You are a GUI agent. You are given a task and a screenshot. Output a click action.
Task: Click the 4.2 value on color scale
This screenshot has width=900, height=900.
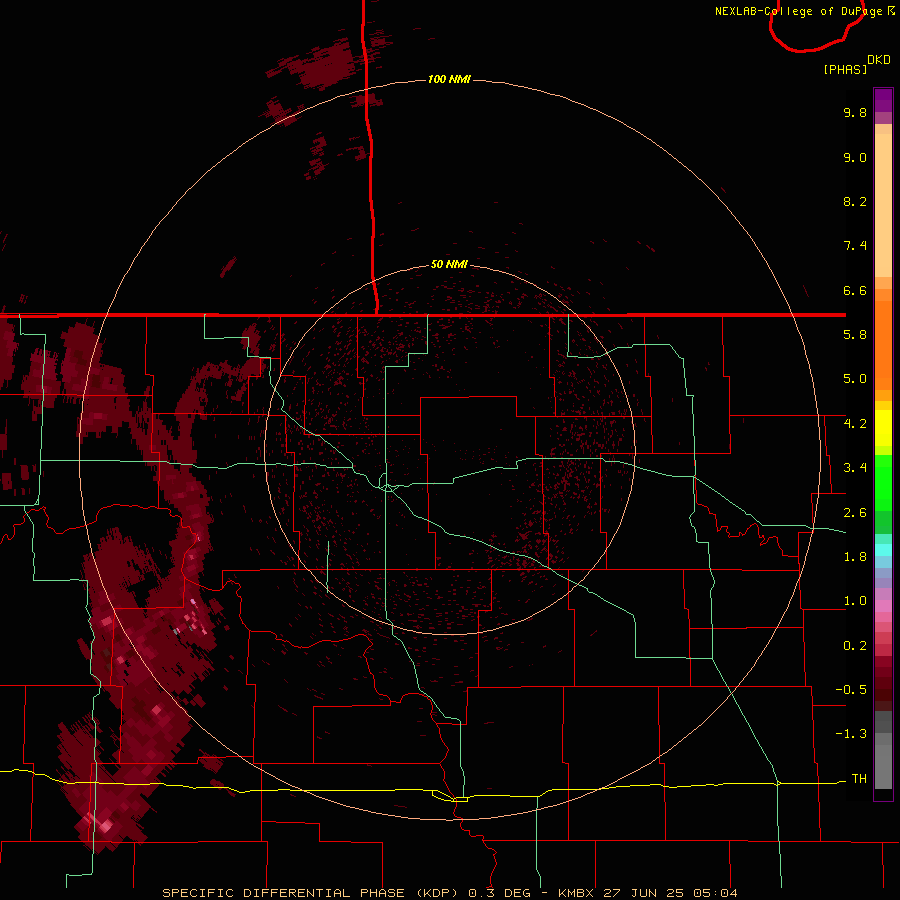coord(855,424)
